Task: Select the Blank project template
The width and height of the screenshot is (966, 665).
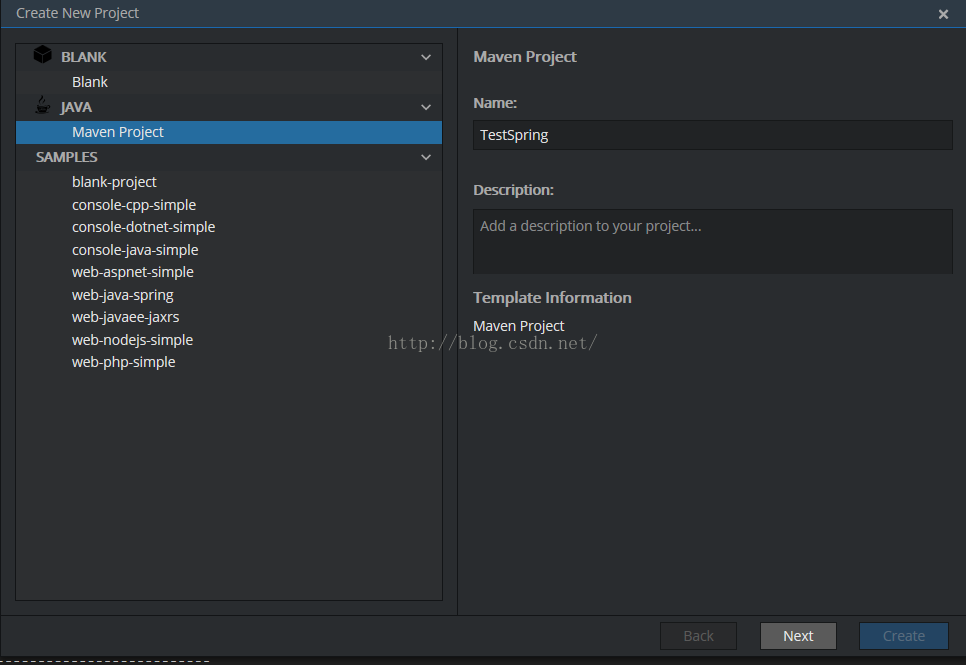Action: pyautogui.click(x=229, y=82)
